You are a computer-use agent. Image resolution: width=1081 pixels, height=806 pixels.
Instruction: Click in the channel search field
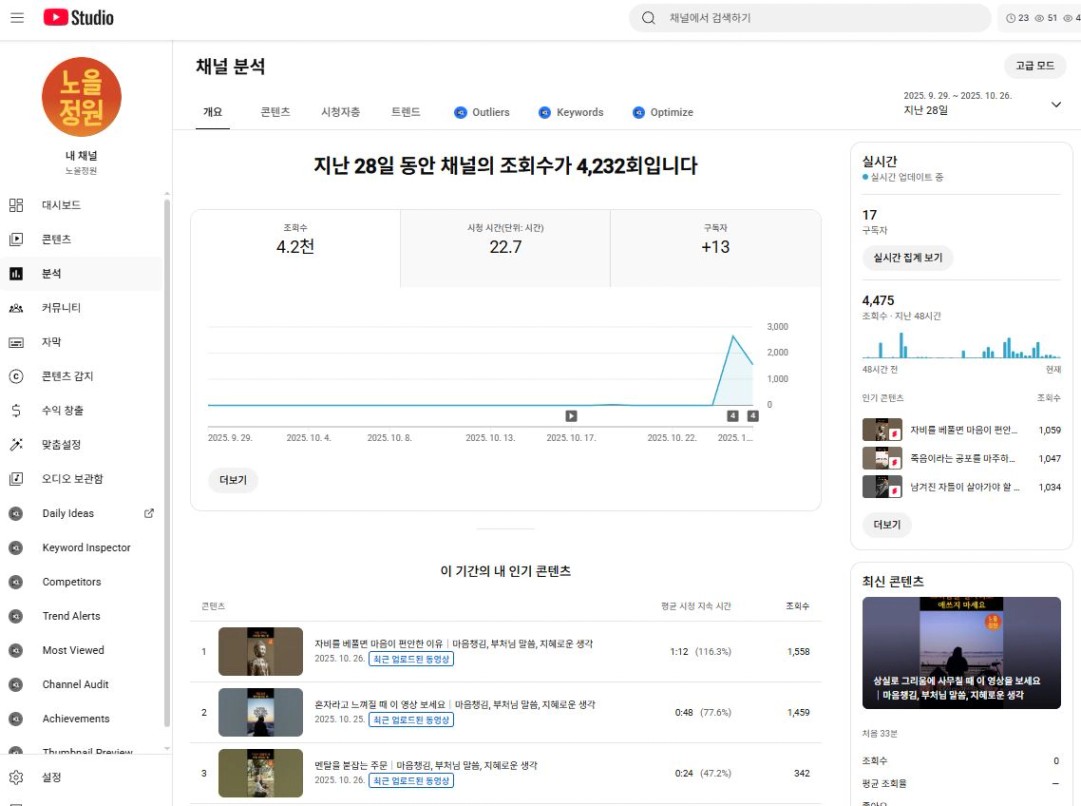(820, 18)
